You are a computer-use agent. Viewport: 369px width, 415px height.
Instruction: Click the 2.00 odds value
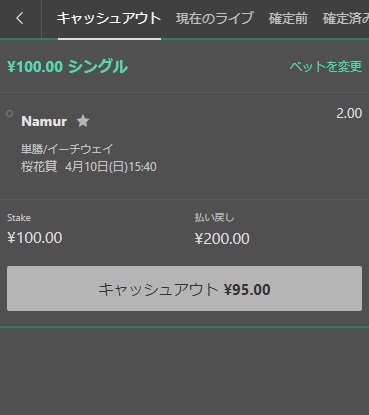[349, 113]
